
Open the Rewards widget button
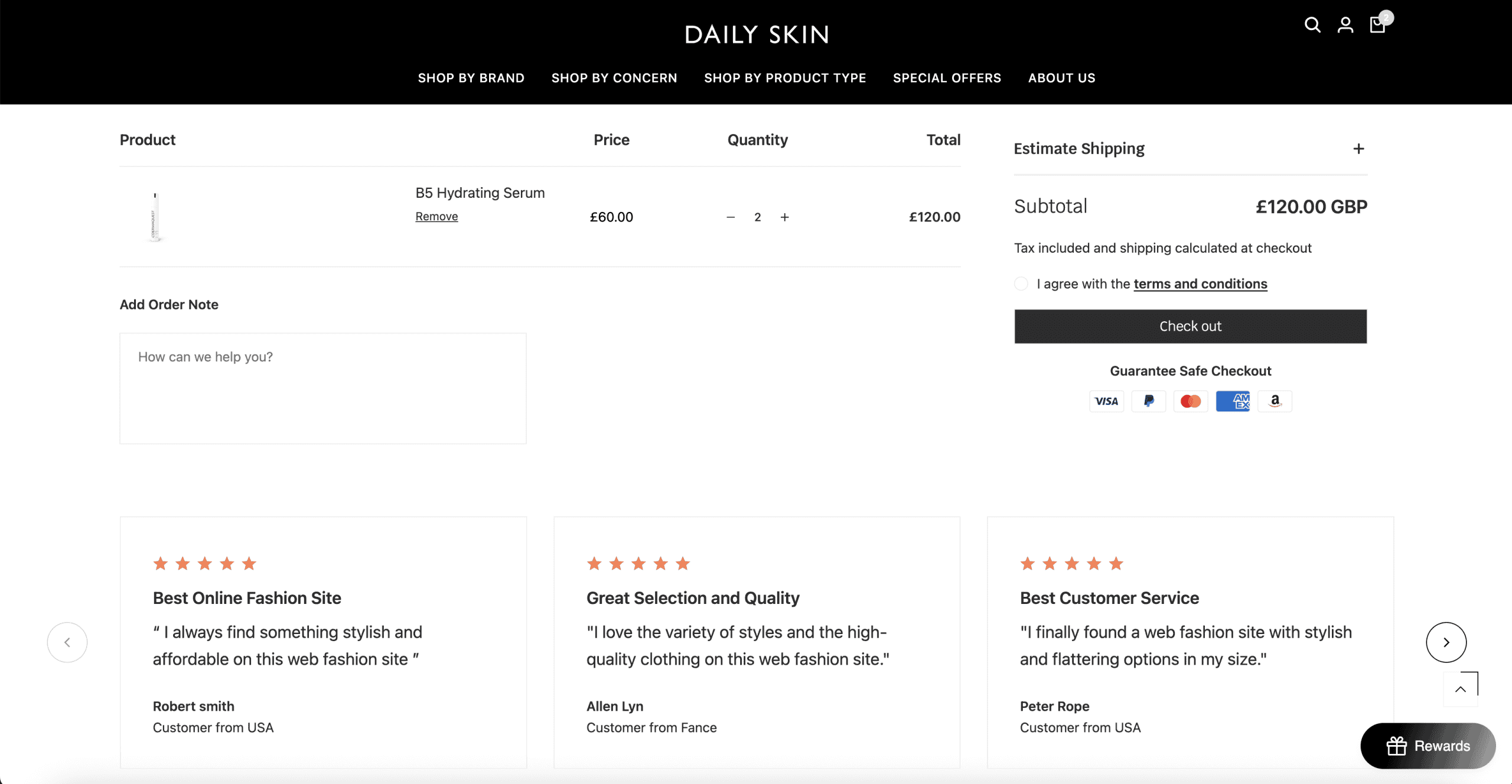point(1428,746)
